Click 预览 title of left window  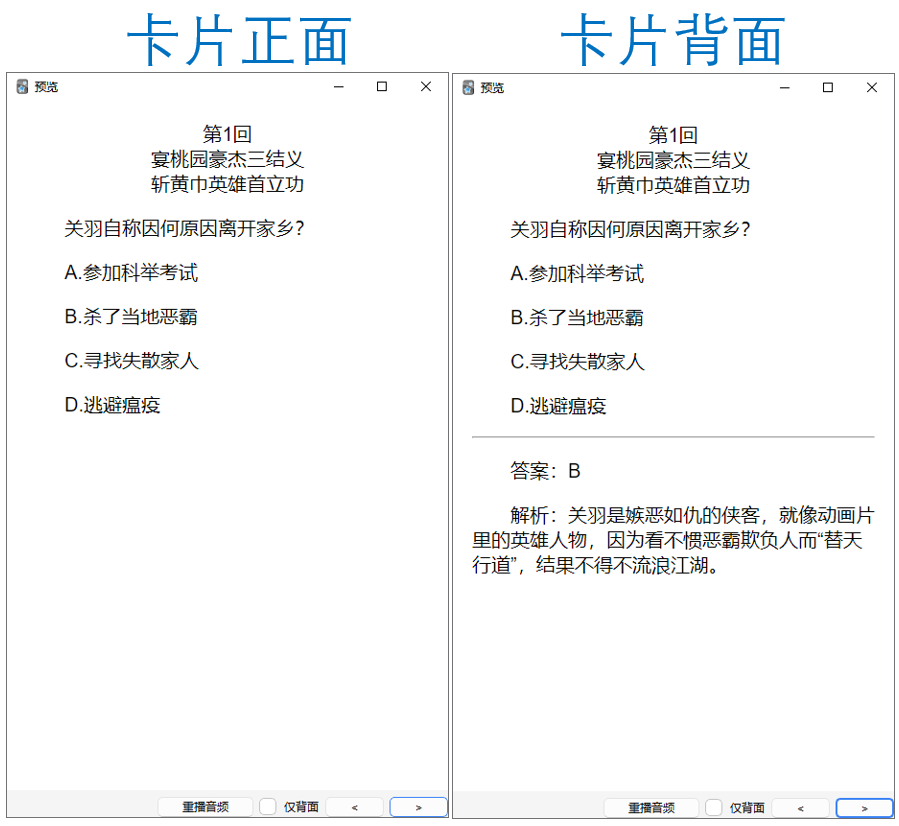coord(46,87)
